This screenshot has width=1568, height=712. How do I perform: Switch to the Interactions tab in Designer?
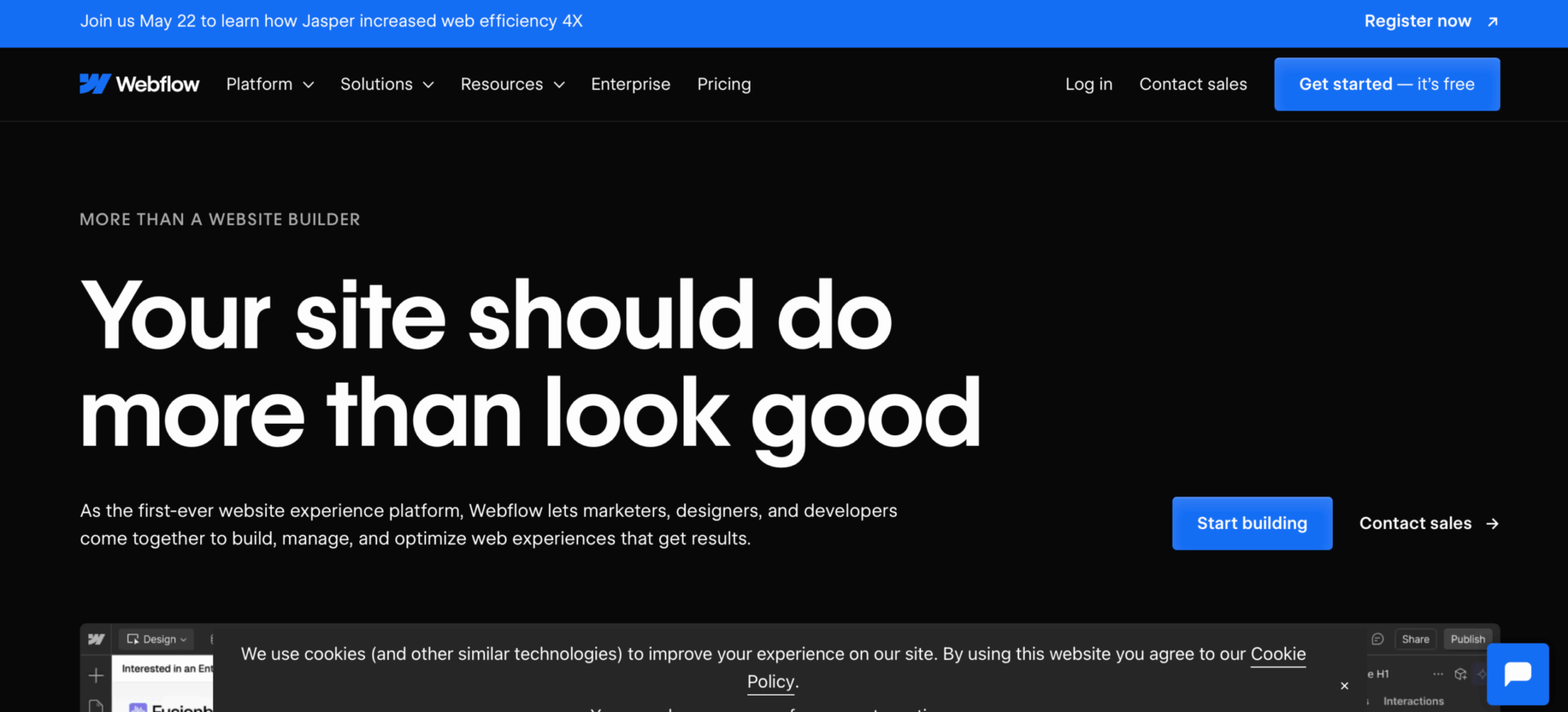(1413, 701)
